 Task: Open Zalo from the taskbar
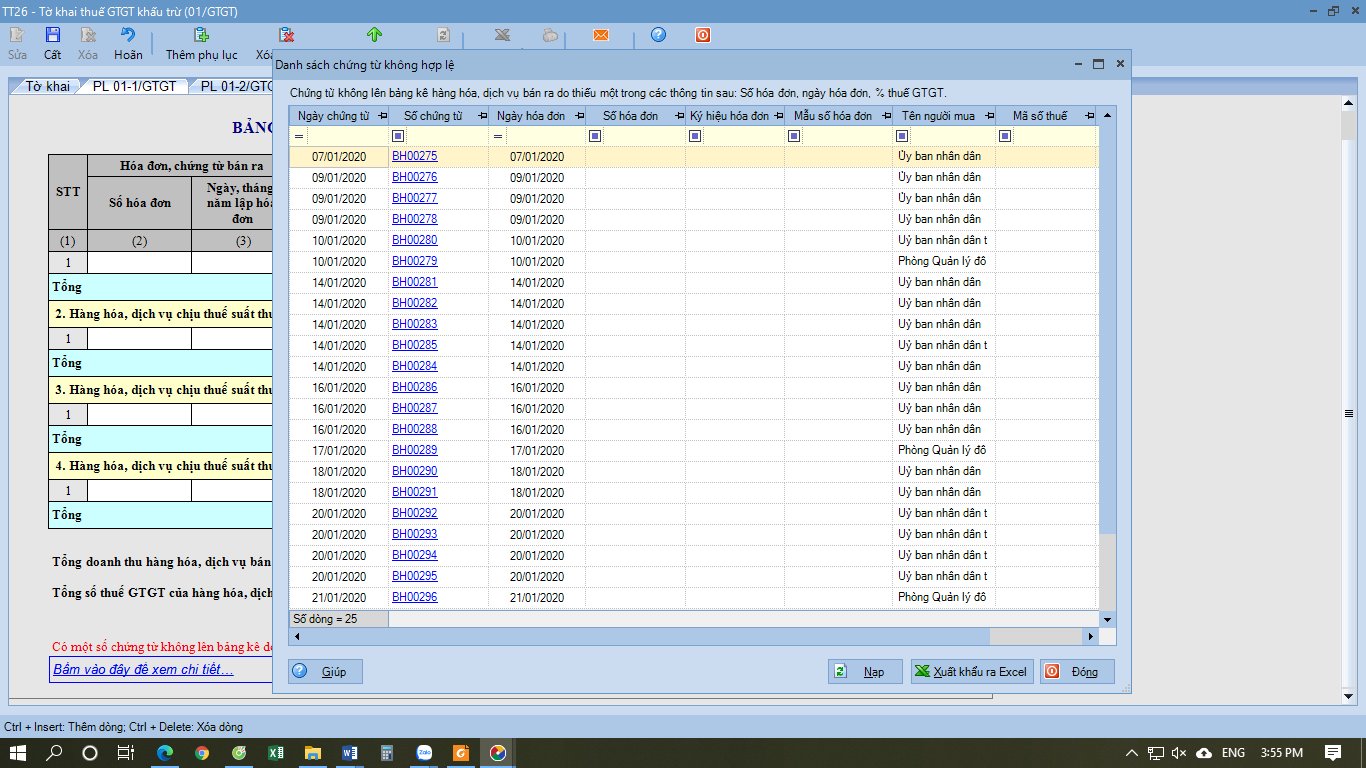(424, 753)
